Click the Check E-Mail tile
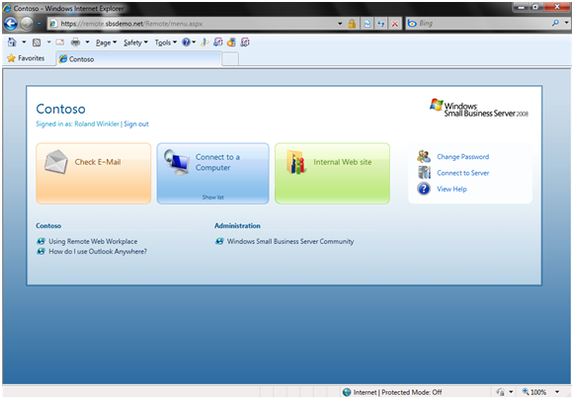Screen dimensions: 574x400 [93, 173]
